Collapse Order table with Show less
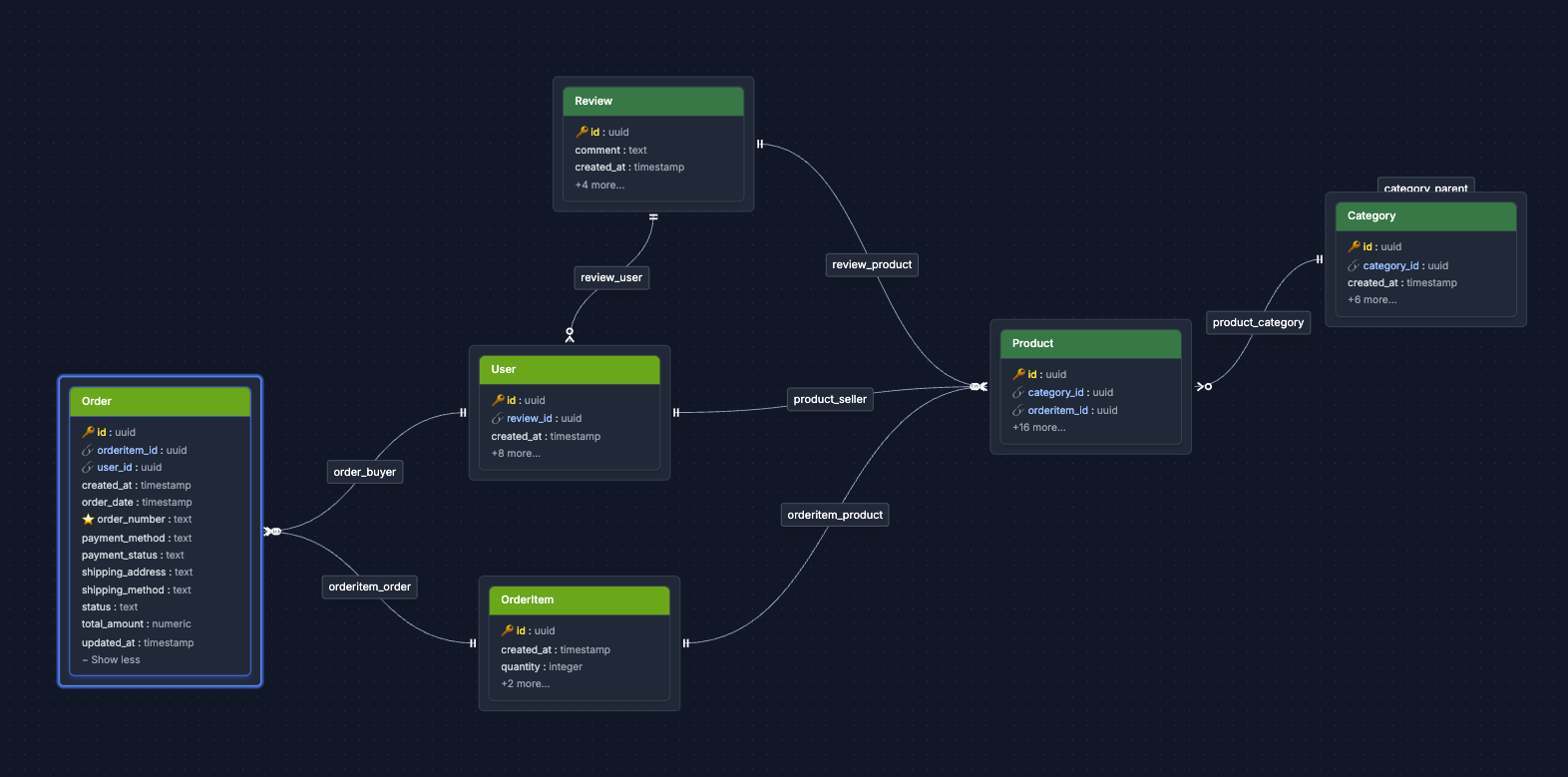 111,659
